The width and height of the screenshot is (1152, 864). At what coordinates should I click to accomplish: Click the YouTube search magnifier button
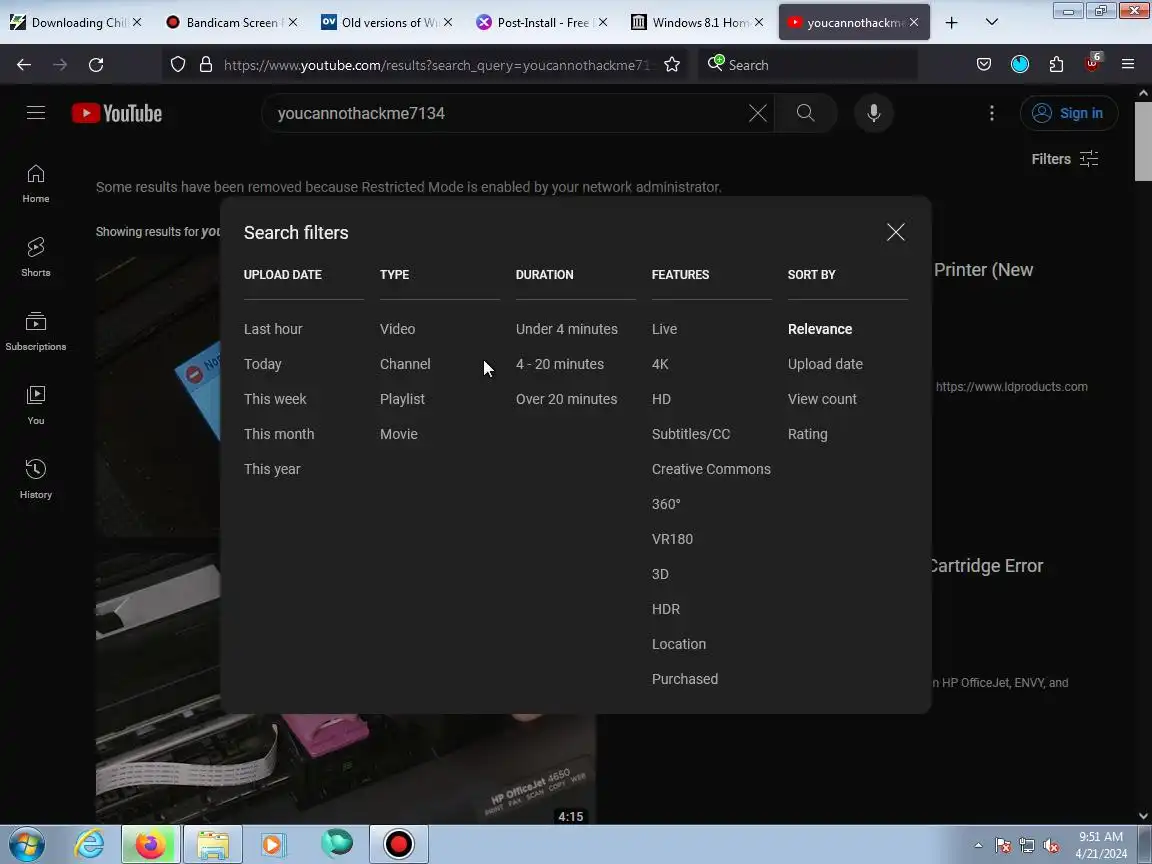[x=805, y=113]
